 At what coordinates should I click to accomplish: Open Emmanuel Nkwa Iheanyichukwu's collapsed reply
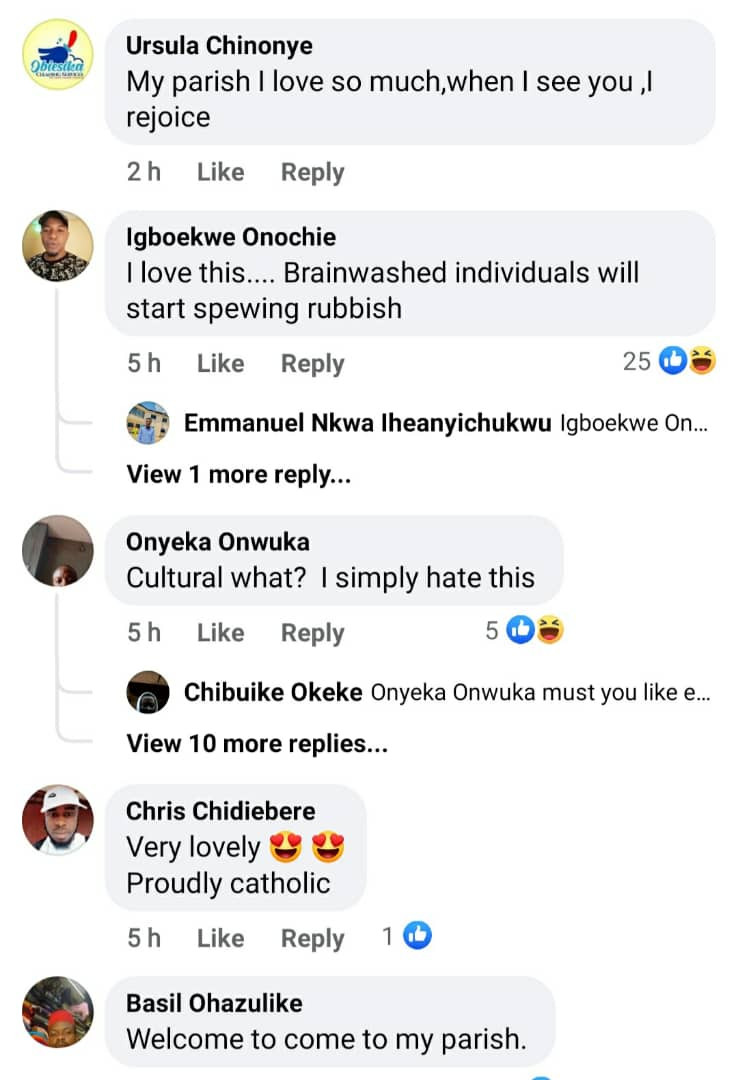[x=445, y=423]
